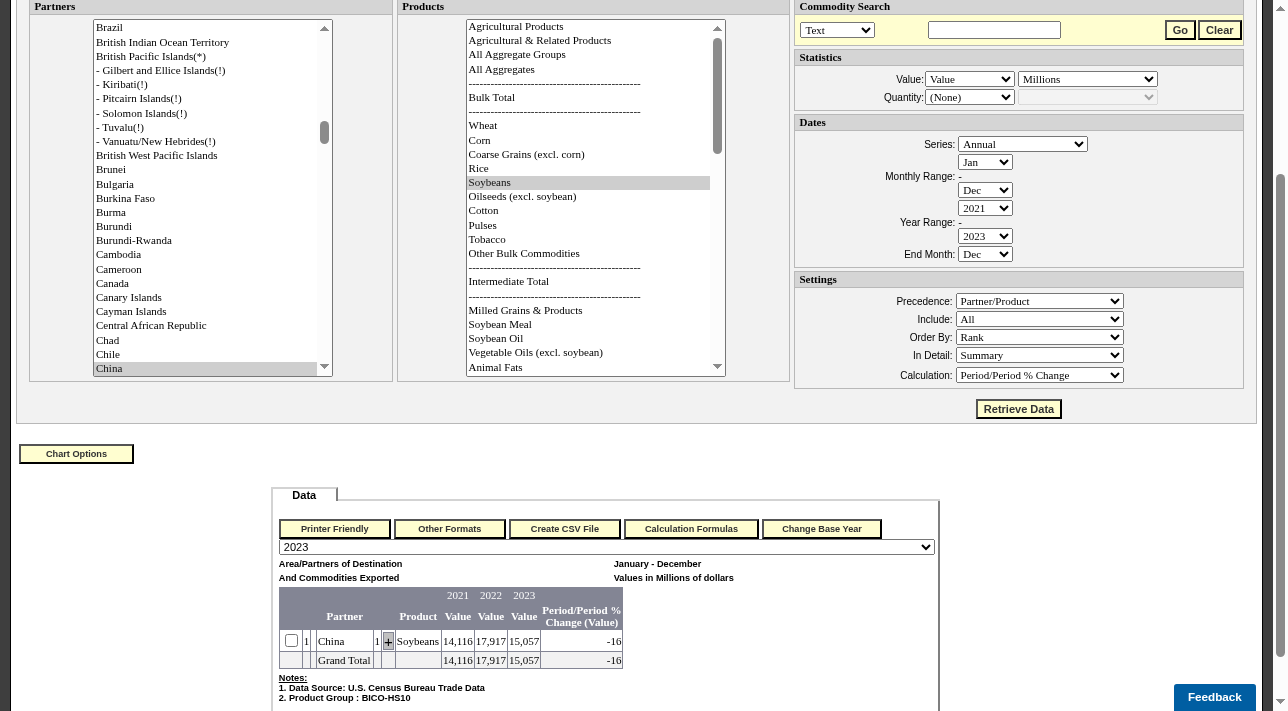Click the Commodity Search text field
Image resolution: width=1288 pixels, height=711 pixels.
(x=994, y=30)
